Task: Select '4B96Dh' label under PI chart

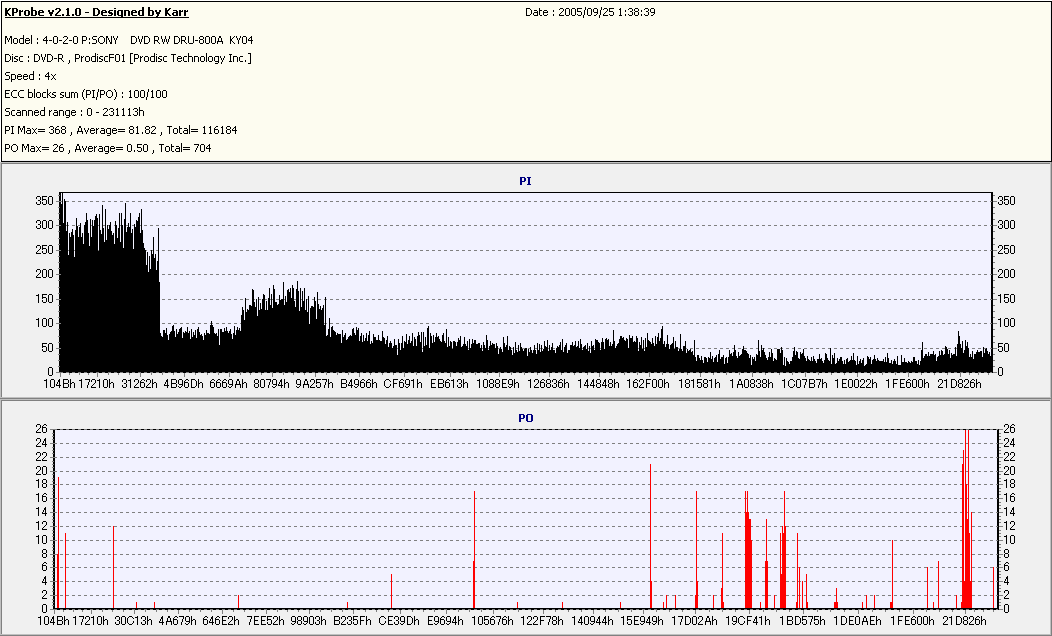Action: coord(183,384)
